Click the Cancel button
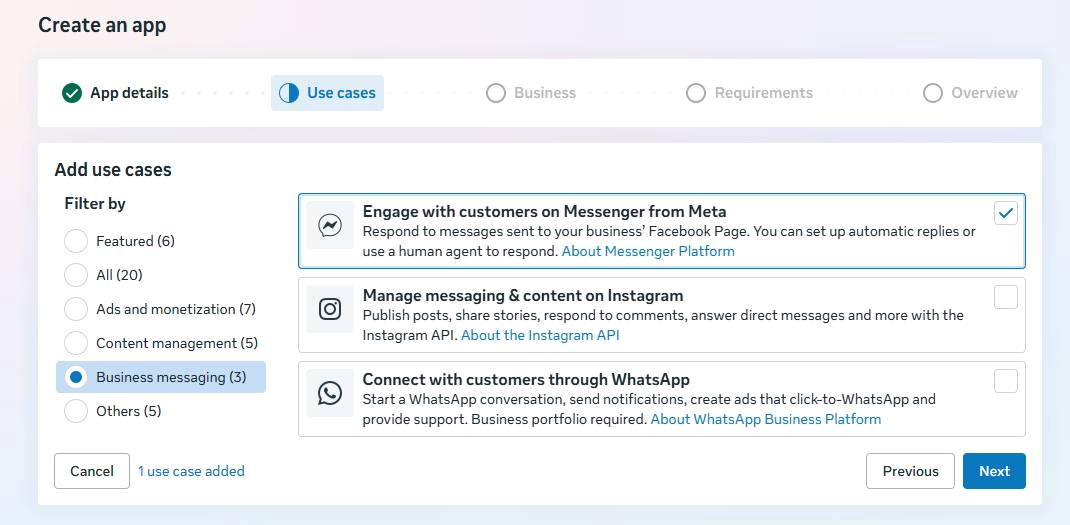1070x525 pixels. point(92,471)
